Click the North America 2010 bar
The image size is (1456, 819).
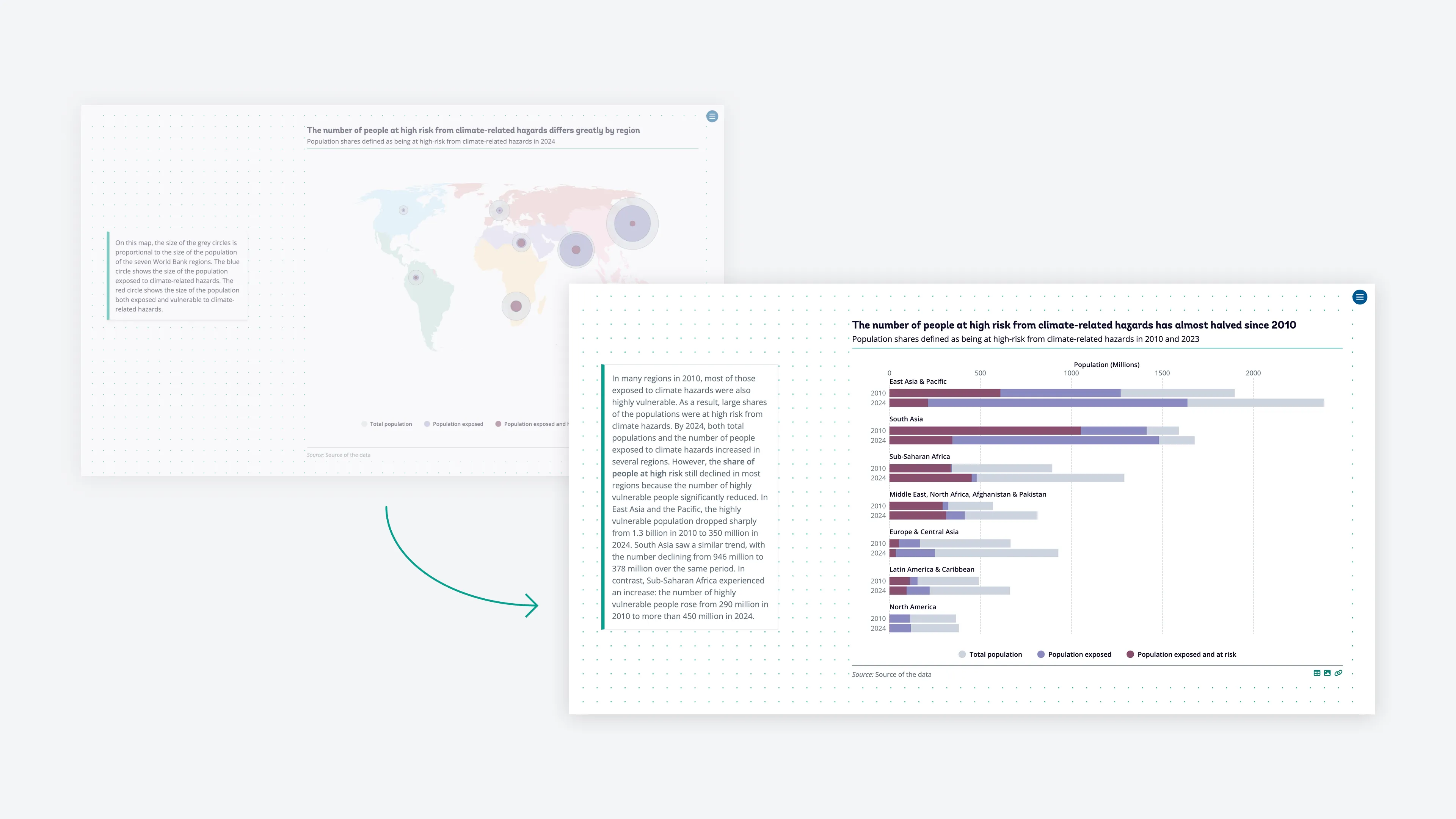[923, 618]
